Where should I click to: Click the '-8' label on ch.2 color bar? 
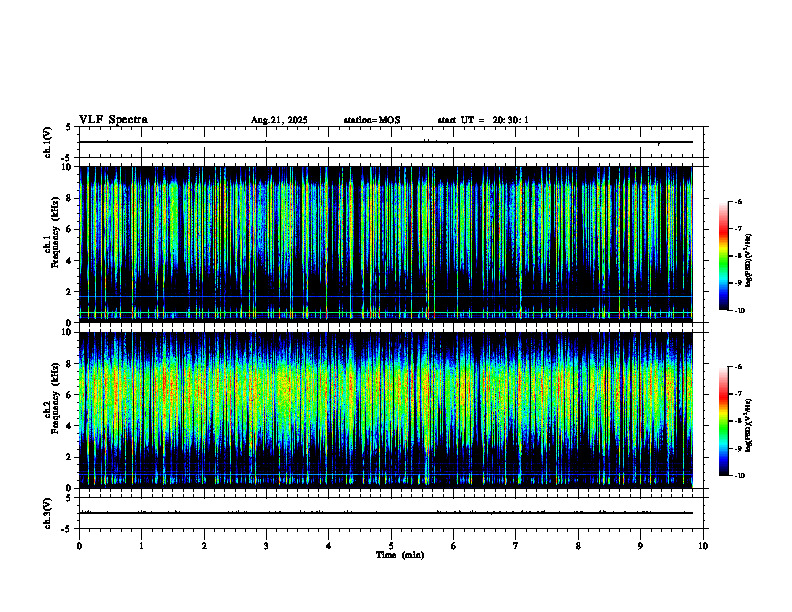738,421
